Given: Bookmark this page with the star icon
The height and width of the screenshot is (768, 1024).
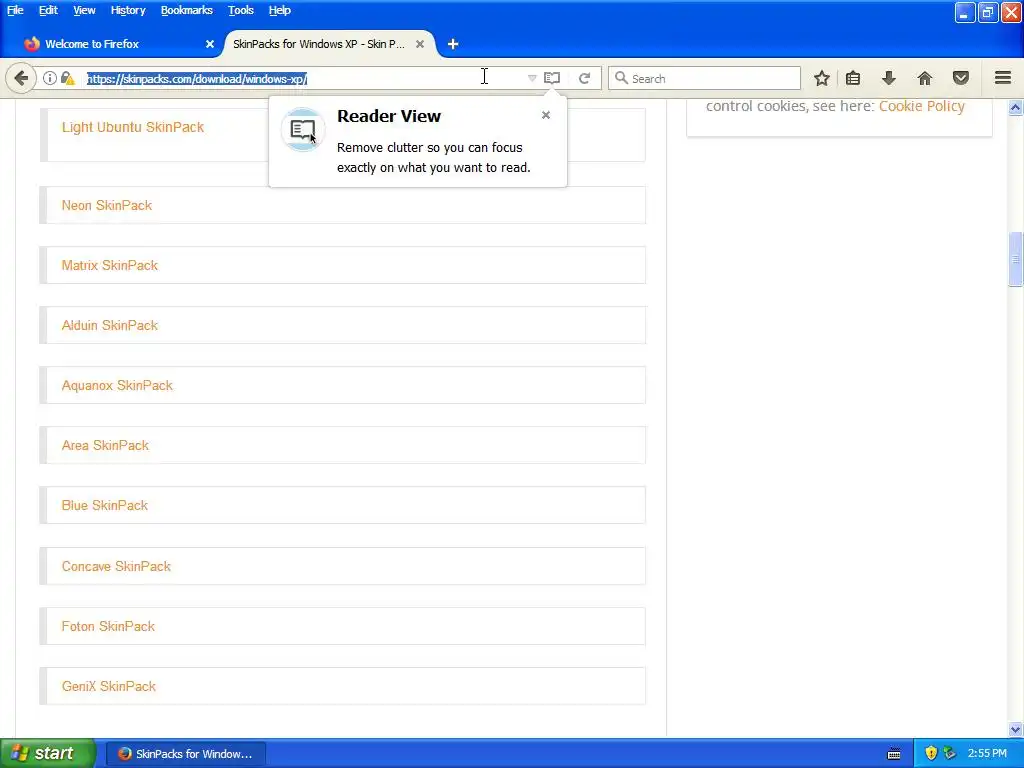Looking at the screenshot, I should tap(822, 78).
